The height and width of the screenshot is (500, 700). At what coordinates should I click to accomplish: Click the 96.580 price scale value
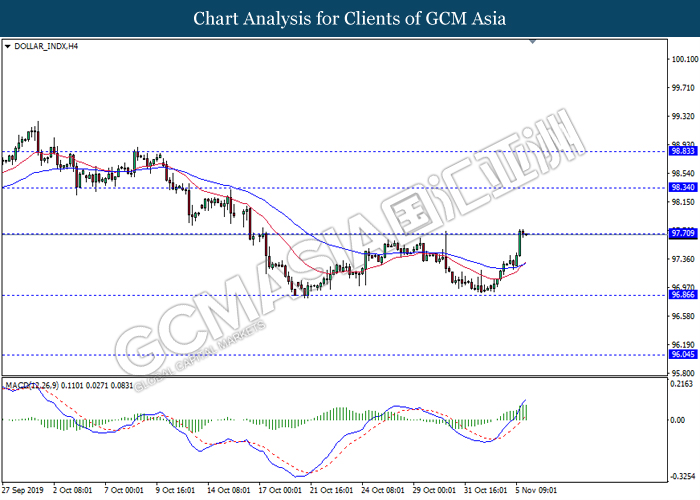[683, 316]
